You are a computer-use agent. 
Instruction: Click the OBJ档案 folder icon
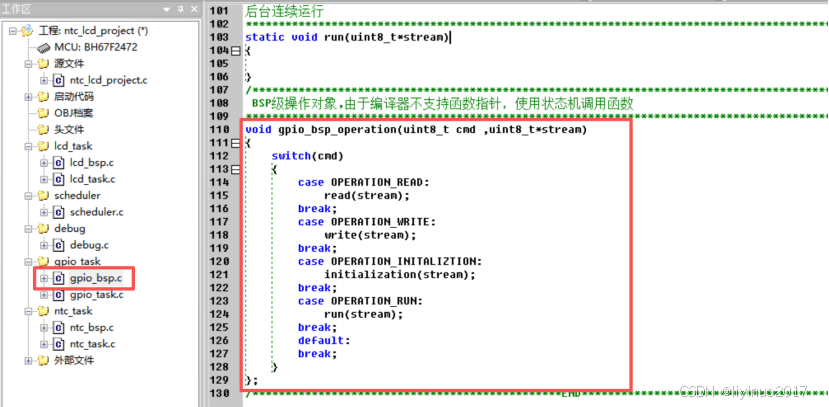point(43,113)
